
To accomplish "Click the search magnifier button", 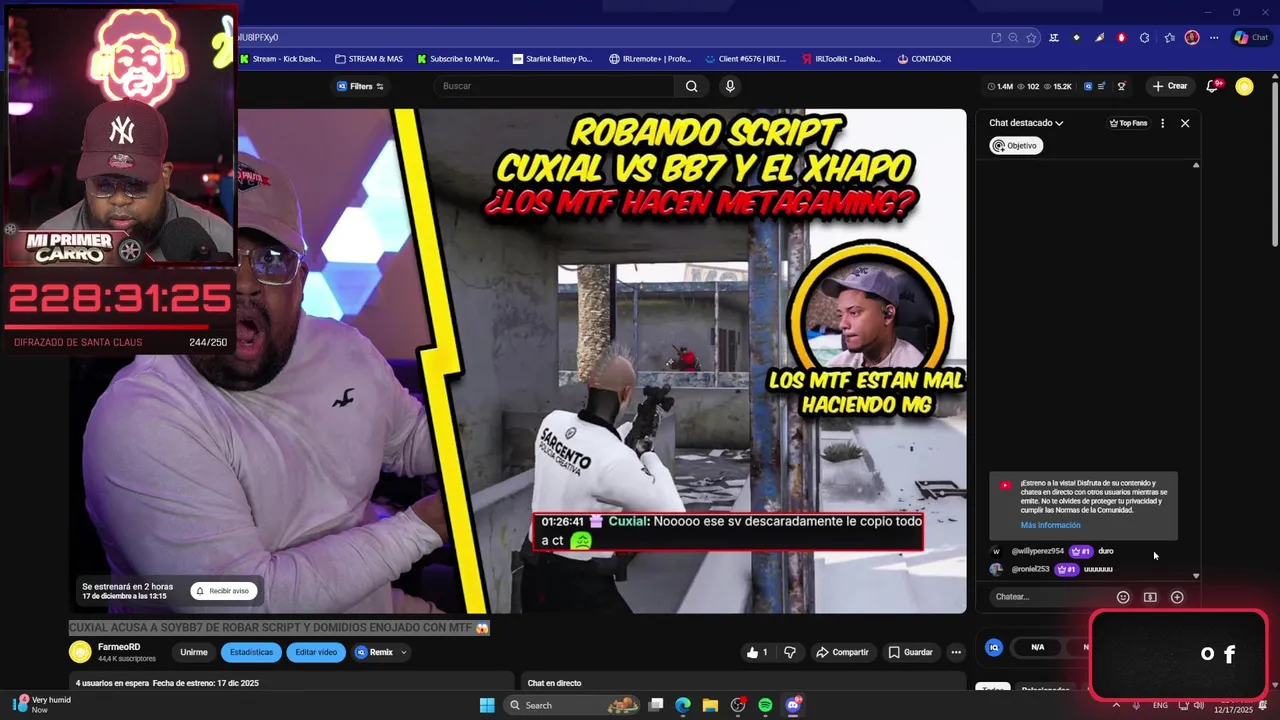I will click(691, 86).
